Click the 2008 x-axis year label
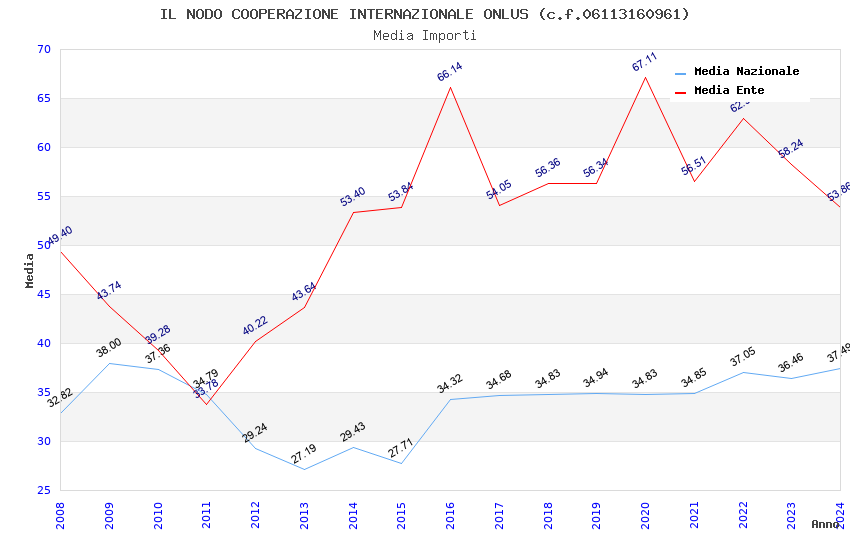The height and width of the screenshot is (550, 850). tap(60, 515)
